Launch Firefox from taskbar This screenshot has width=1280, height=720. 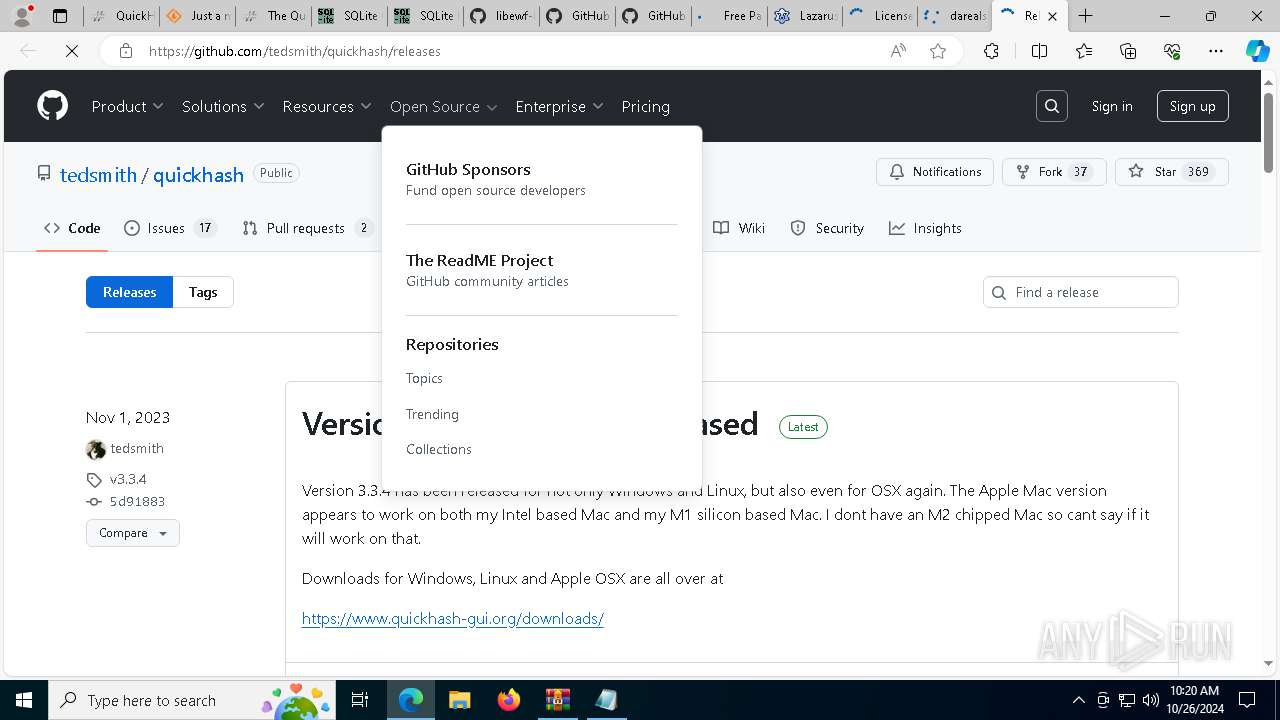point(509,700)
